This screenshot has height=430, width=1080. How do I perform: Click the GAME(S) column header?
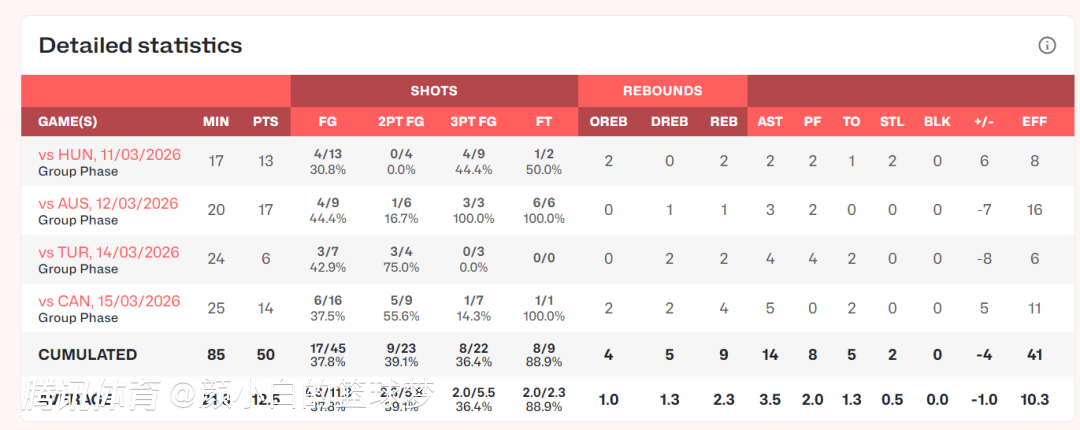coord(68,121)
